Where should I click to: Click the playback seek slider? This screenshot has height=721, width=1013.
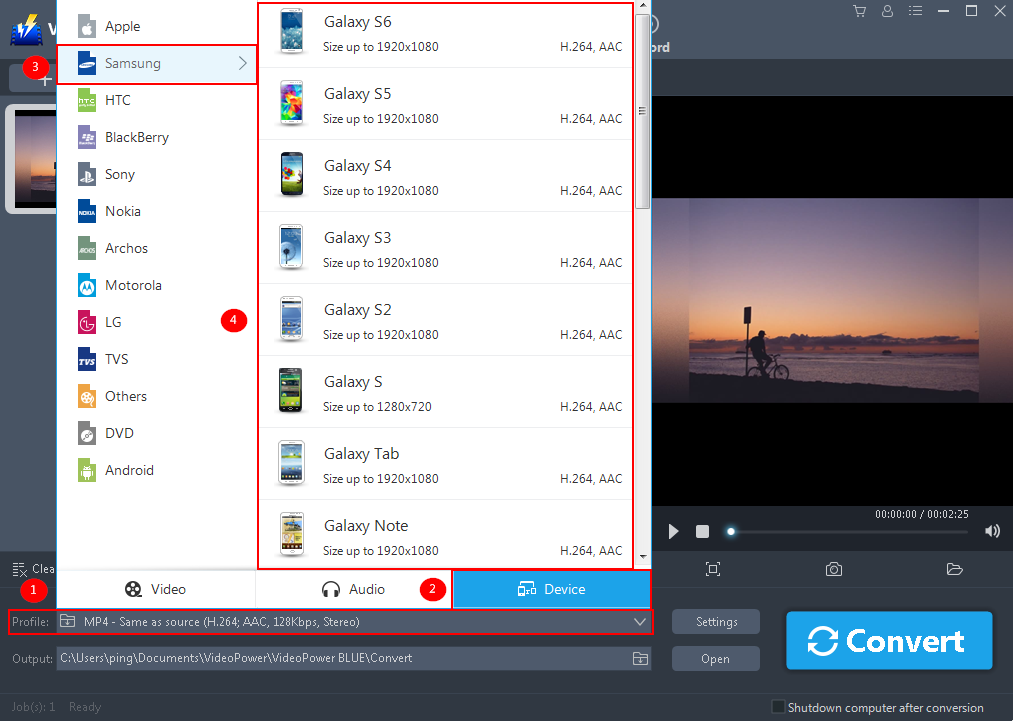(x=848, y=532)
